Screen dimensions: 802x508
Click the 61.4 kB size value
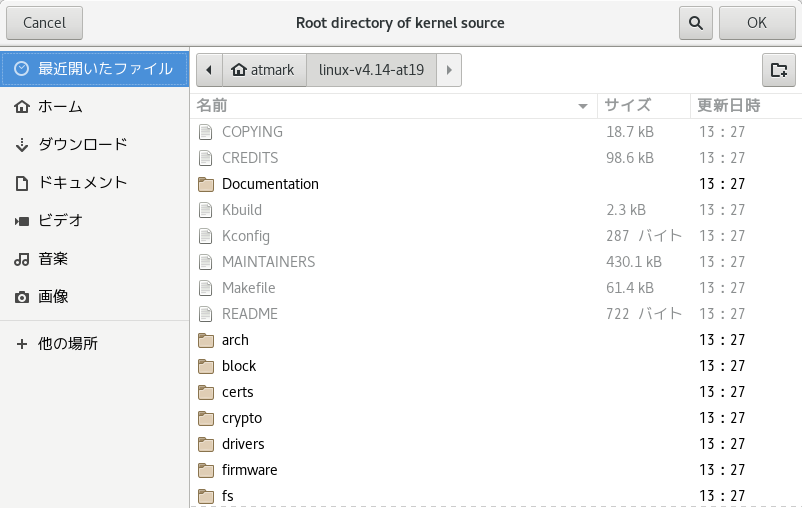point(630,288)
